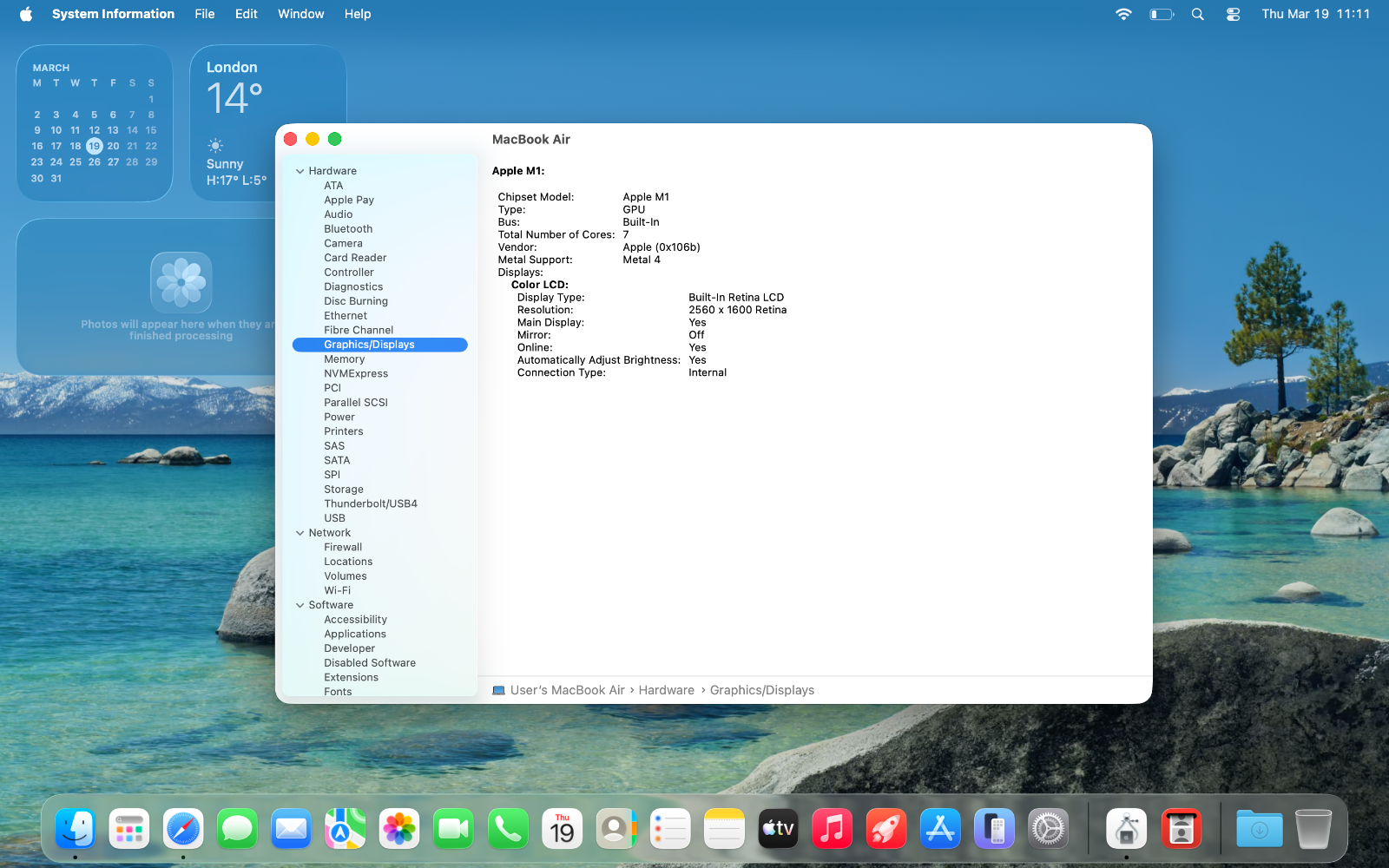
Task: Collapse the Hardware section in sidebar
Action: click(x=300, y=171)
